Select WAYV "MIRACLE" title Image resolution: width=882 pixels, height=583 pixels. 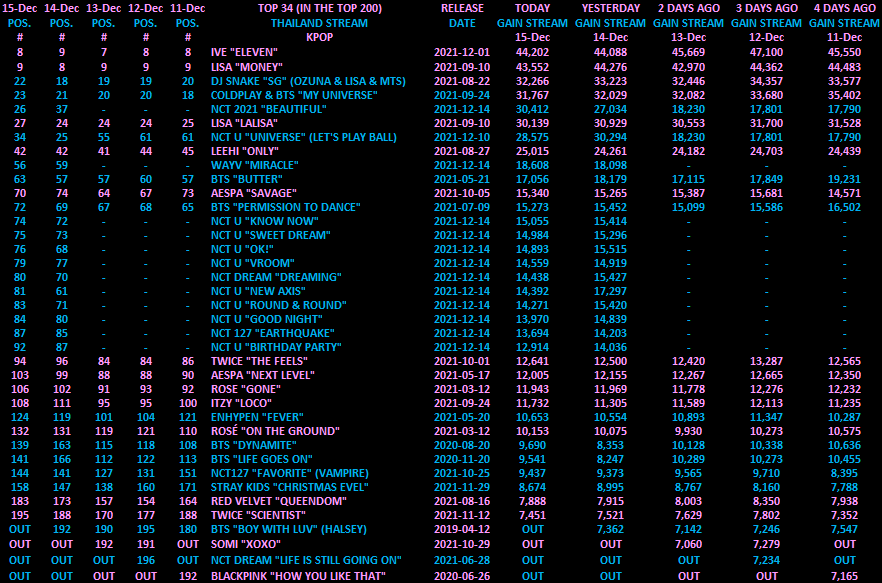[x=255, y=165]
